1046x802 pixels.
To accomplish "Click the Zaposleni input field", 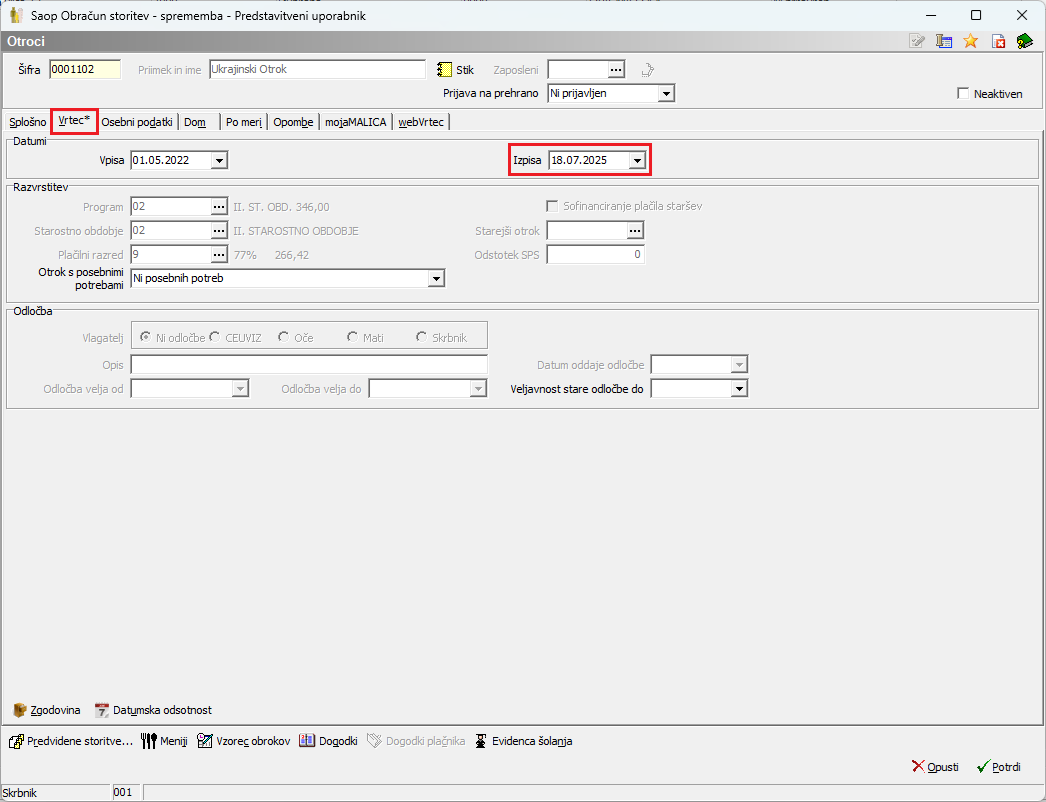I will click(578, 69).
